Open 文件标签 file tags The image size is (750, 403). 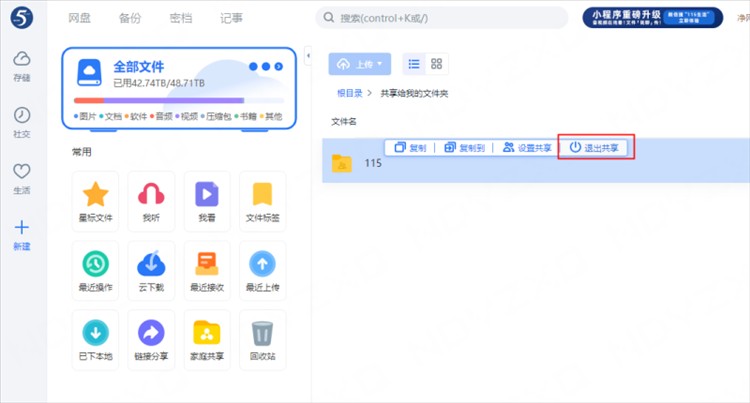click(x=263, y=202)
